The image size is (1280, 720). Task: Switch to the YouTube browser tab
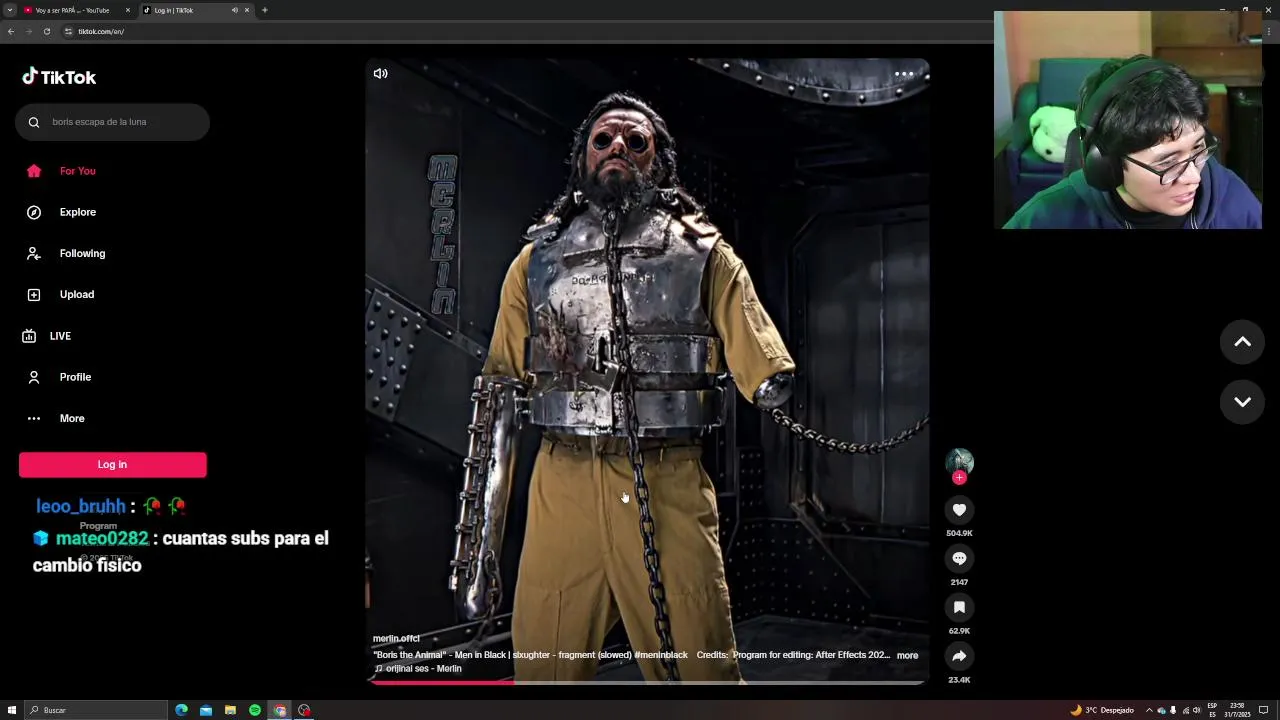point(76,10)
